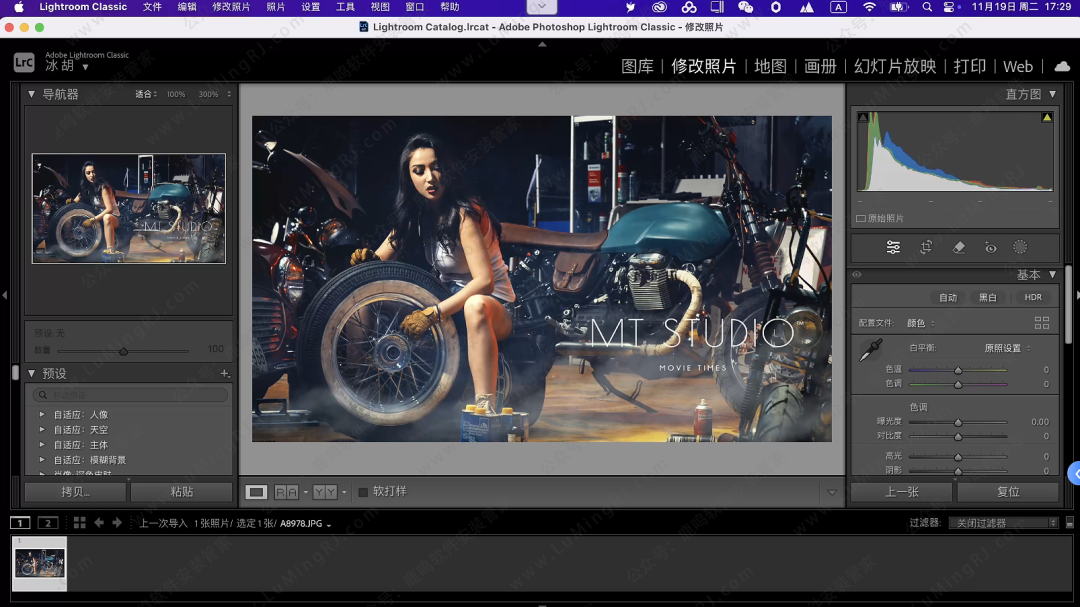Open the Edit sliders tool icon
Image resolution: width=1080 pixels, height=607 pixels.
click(893, 247)
